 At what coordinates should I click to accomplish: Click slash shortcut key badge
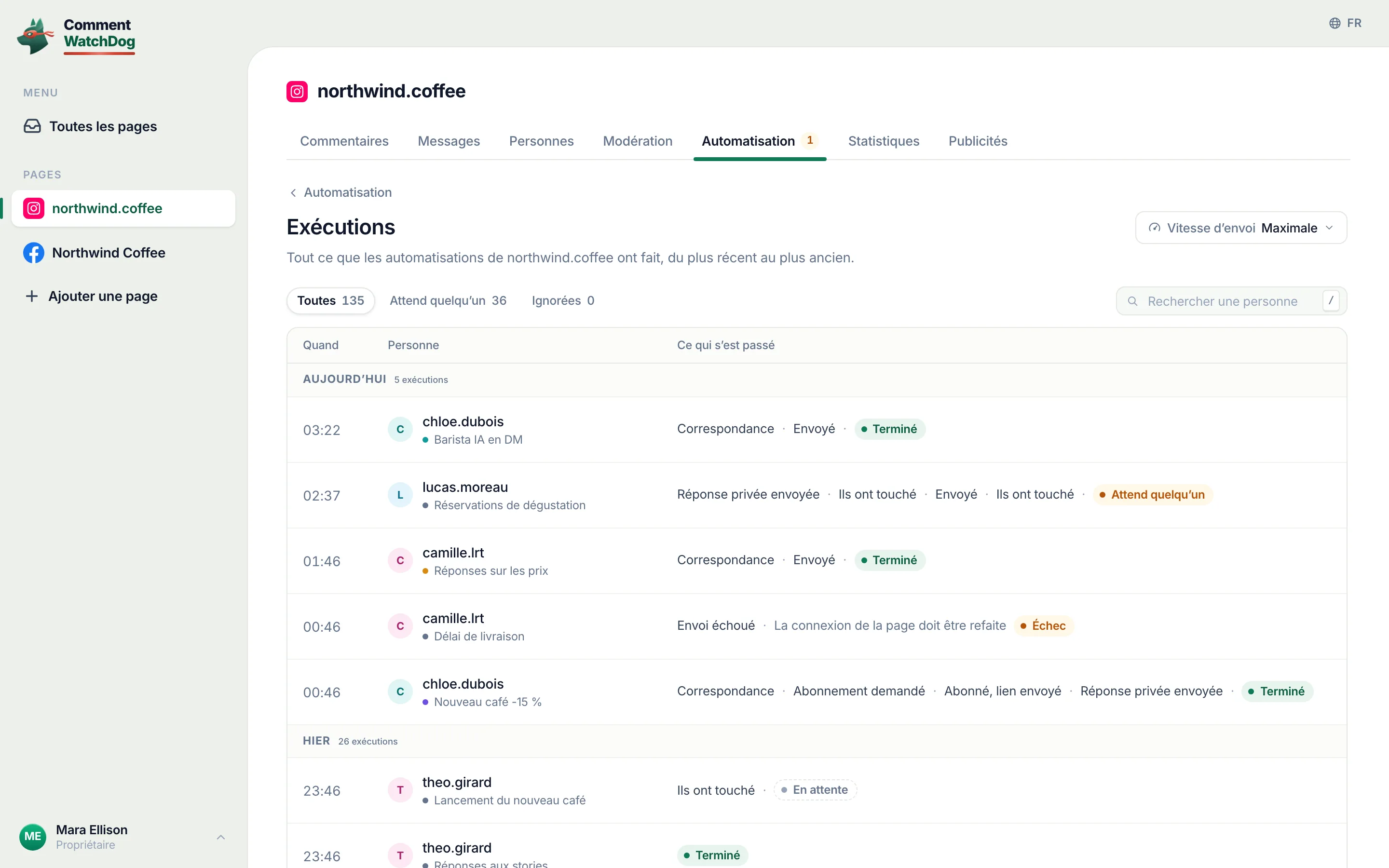pyautogui.click(x=1331, y=301)
